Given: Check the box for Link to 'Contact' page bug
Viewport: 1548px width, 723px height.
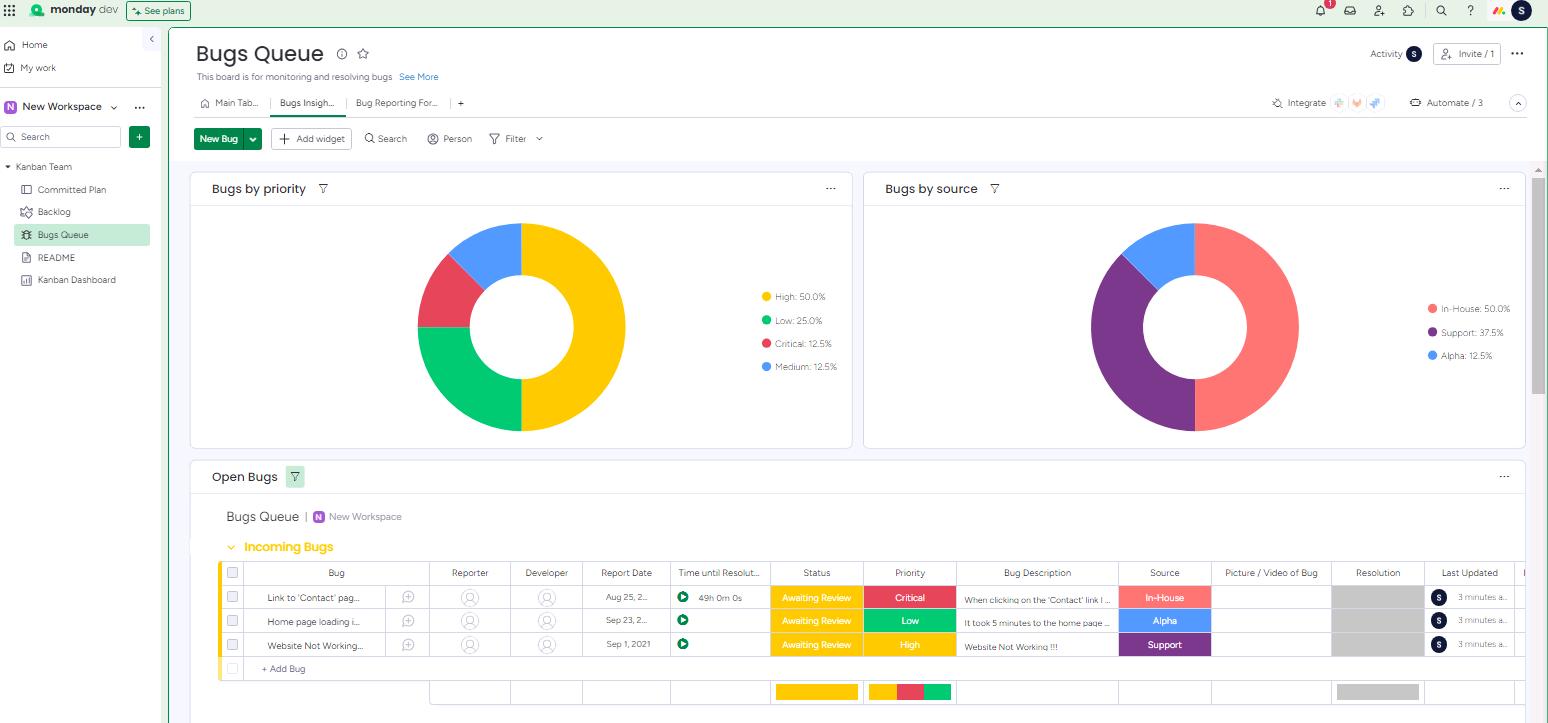Looking at the screenshot, I should point(232,597).
